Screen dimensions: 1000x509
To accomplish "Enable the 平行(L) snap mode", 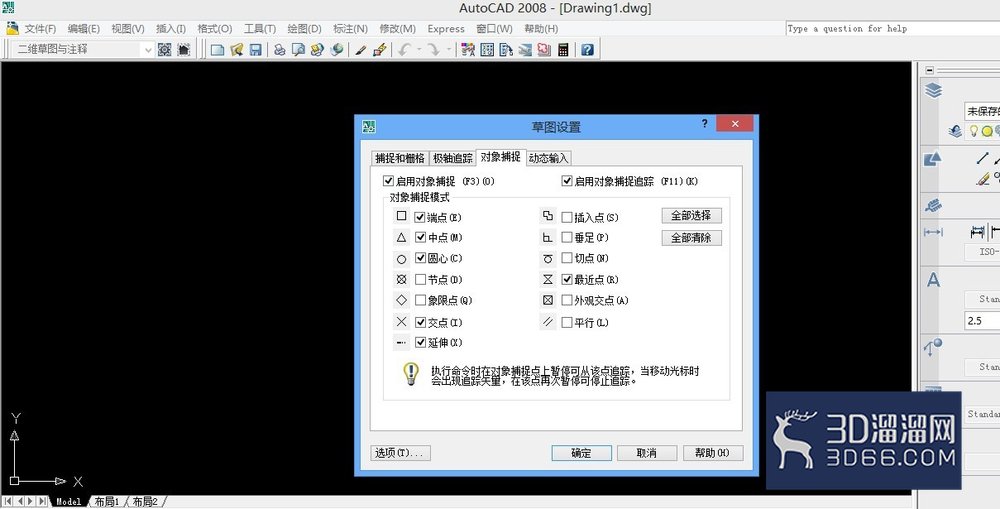I will click(566, 323).
